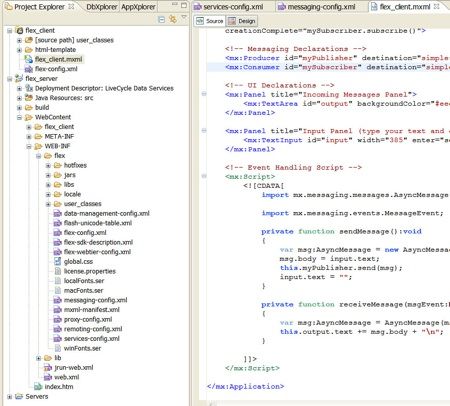Switch to Source view mode
Screen dimensions: 450x406
click(209, 21)
